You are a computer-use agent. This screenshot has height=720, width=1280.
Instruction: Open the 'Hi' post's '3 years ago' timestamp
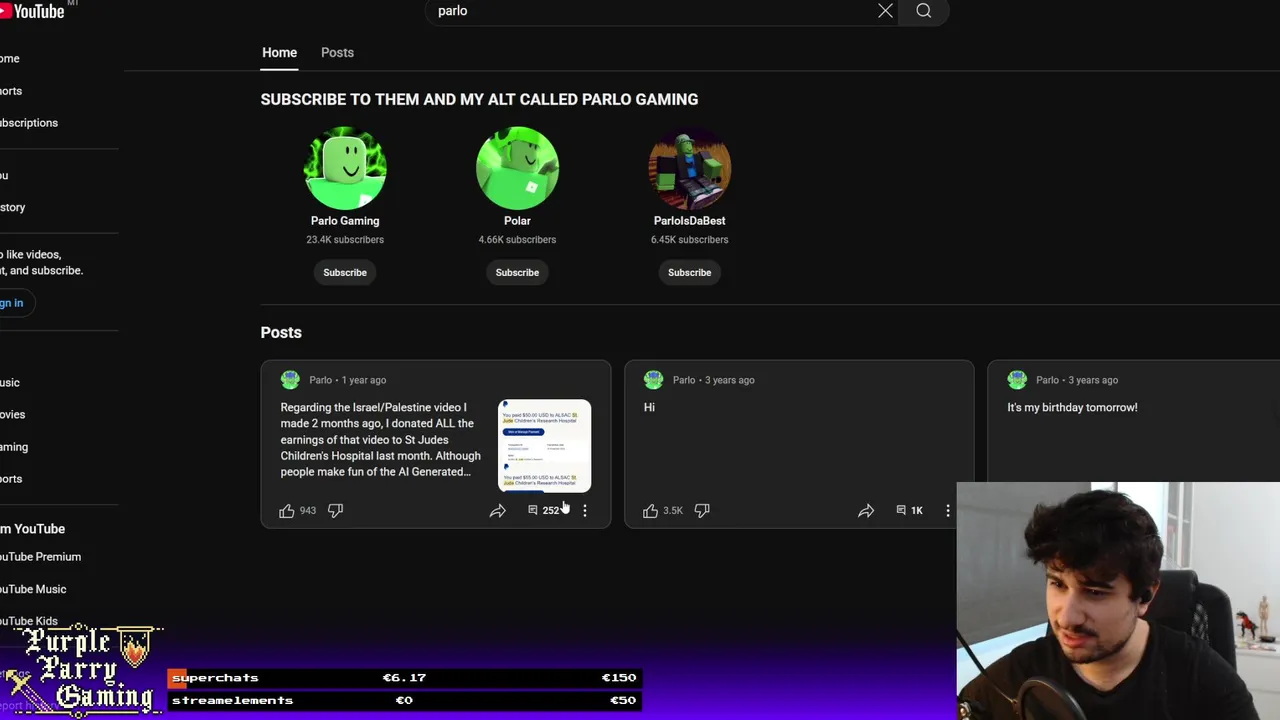[x=730, y=380]
